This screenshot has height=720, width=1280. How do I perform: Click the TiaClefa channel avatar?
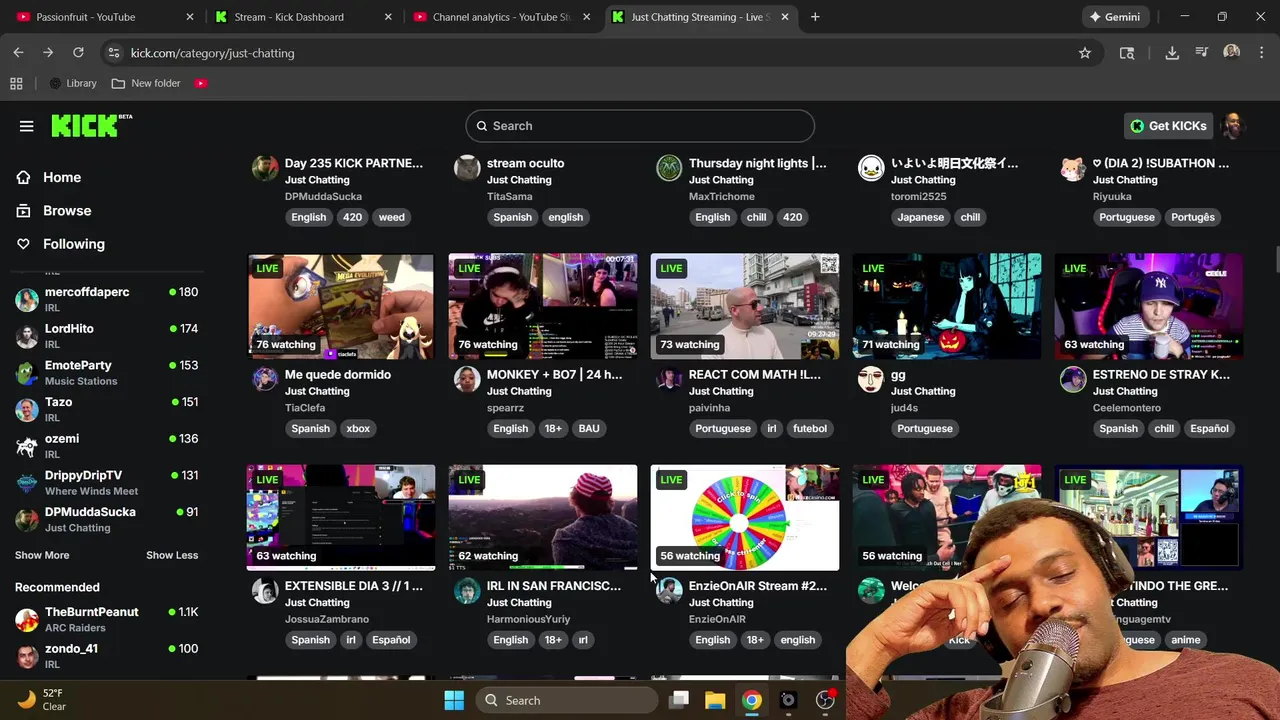pyautogui.click(x=265, y=379)
